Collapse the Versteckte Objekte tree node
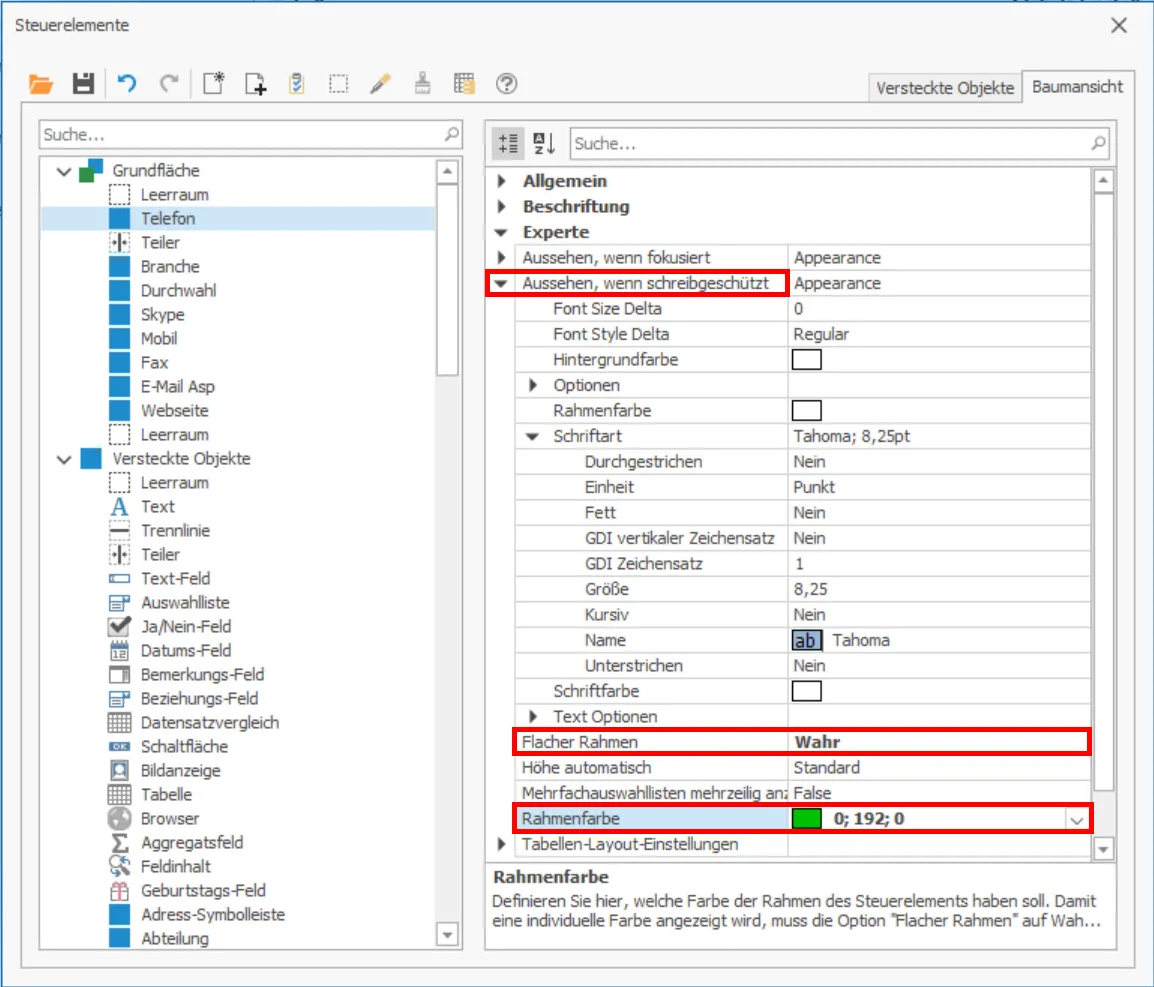Image resolution: width=1154 pixels, height=987 pixels. click(x=64, y=459)
